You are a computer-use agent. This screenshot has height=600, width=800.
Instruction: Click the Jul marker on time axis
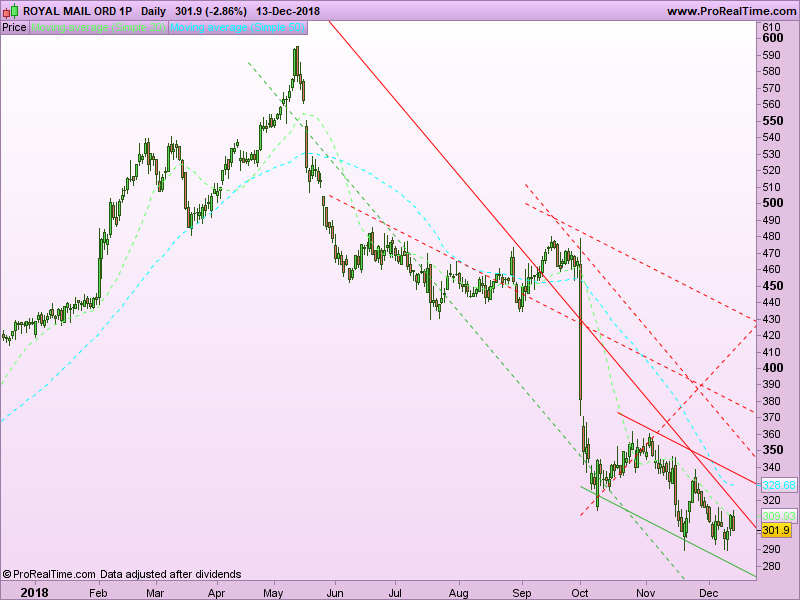pyautogui.click(x=395, y=593)
